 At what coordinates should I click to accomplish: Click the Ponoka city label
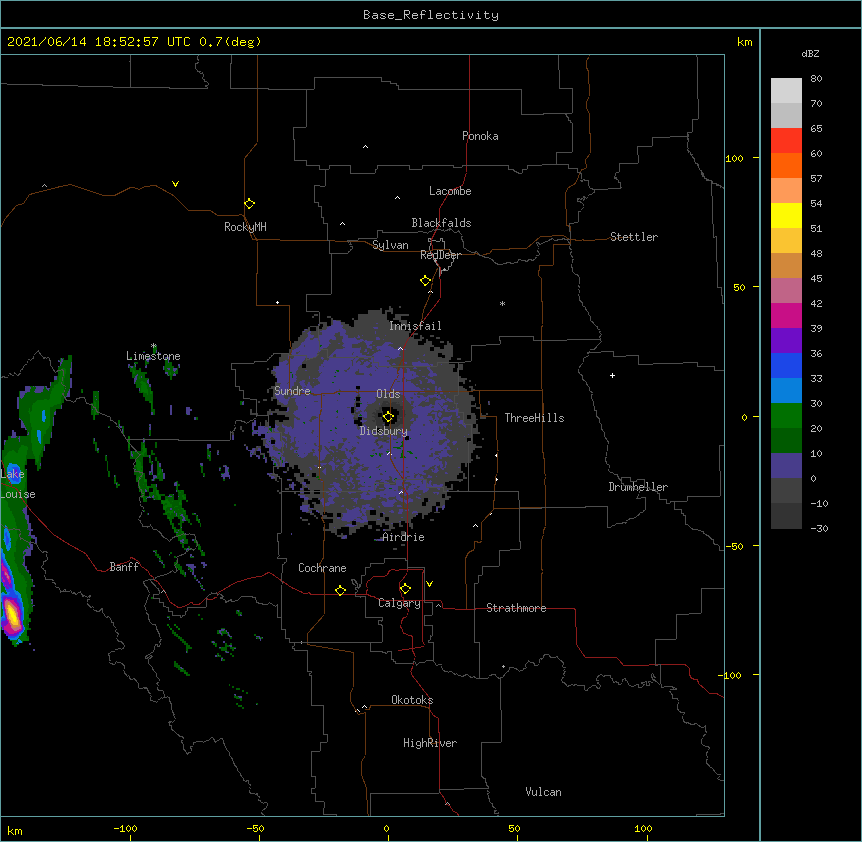tap(480, 136)
